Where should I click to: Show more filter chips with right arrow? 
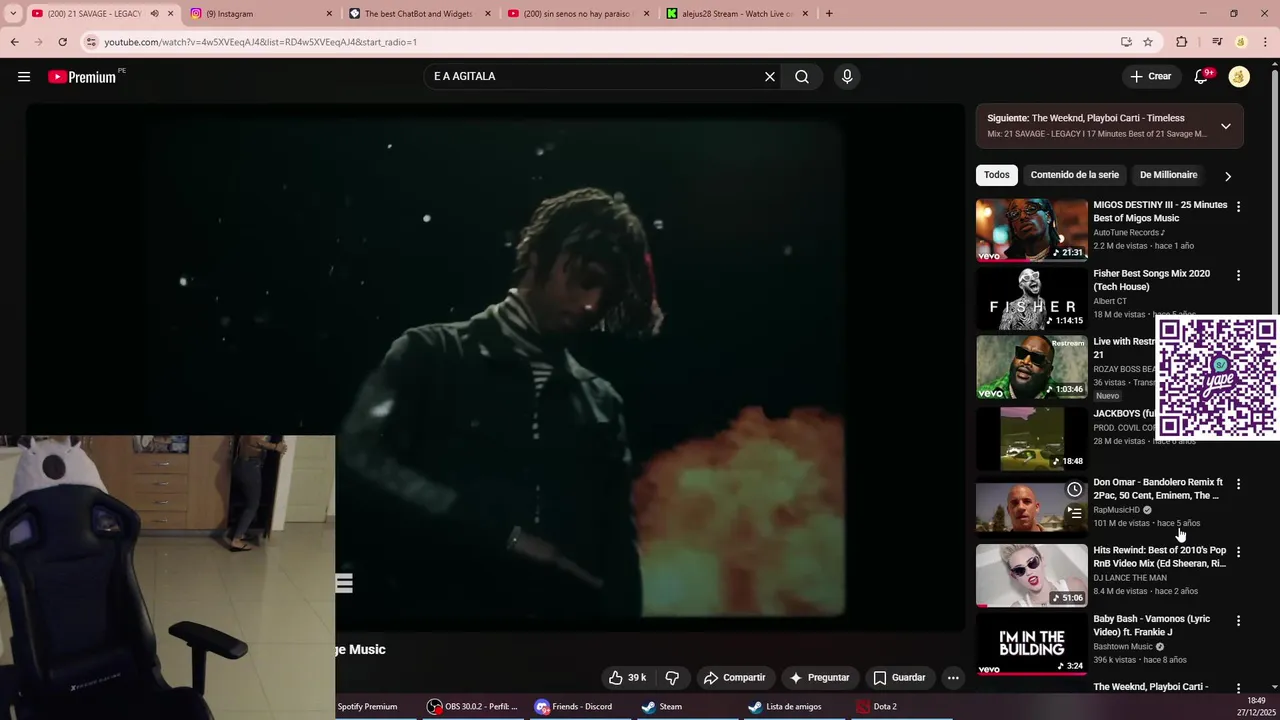pos(1228,176)
